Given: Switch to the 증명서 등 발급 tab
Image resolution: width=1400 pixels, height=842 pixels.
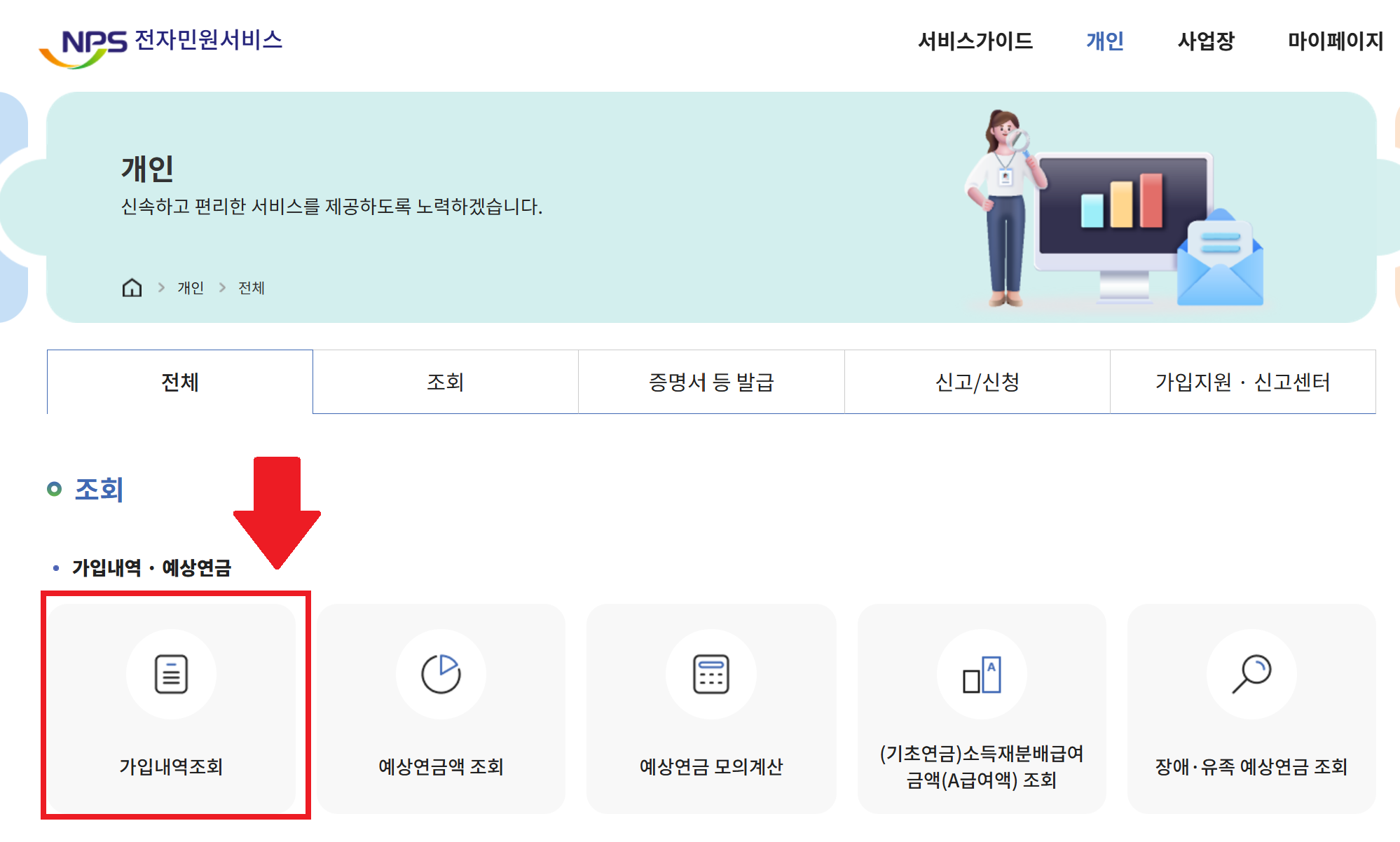Looking at the screenshot, I should (711, 382).
